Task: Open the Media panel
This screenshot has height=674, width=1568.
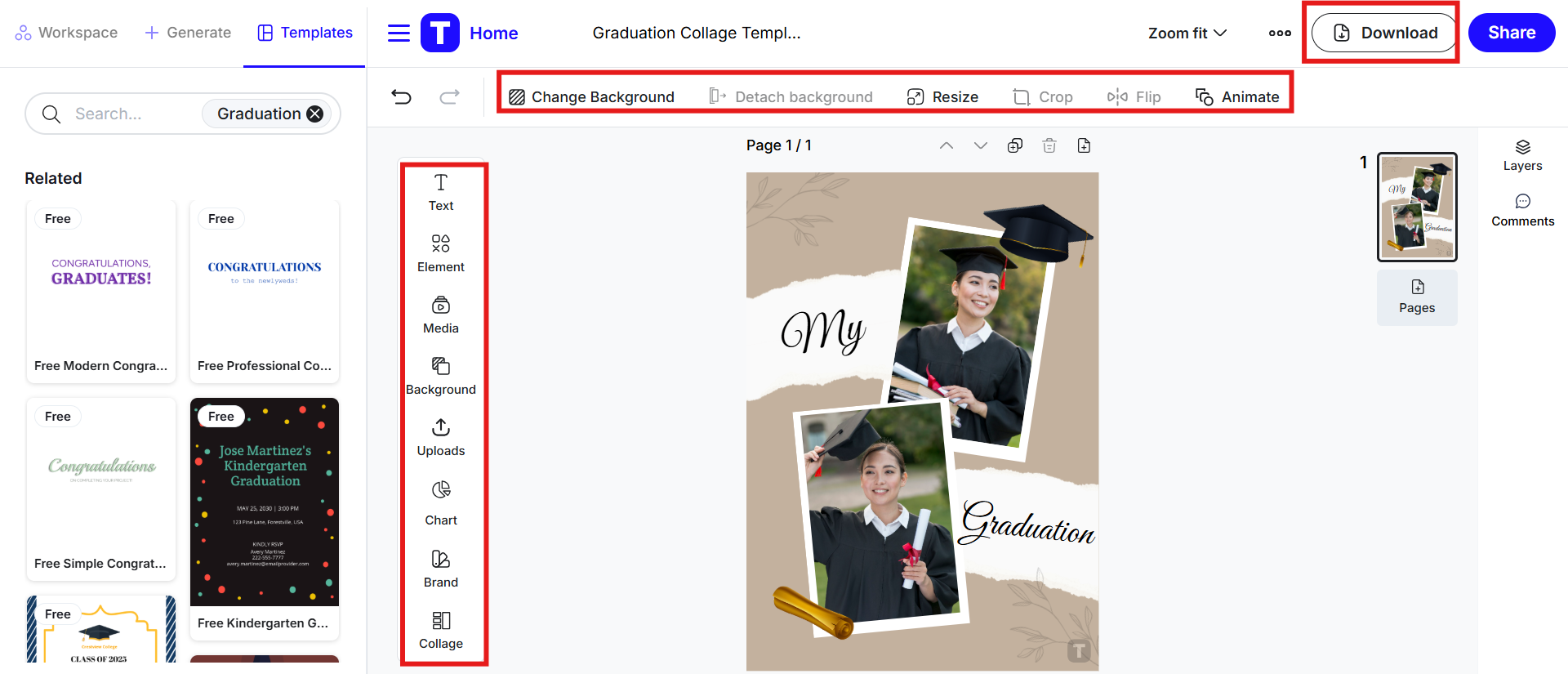Action: 441,315
